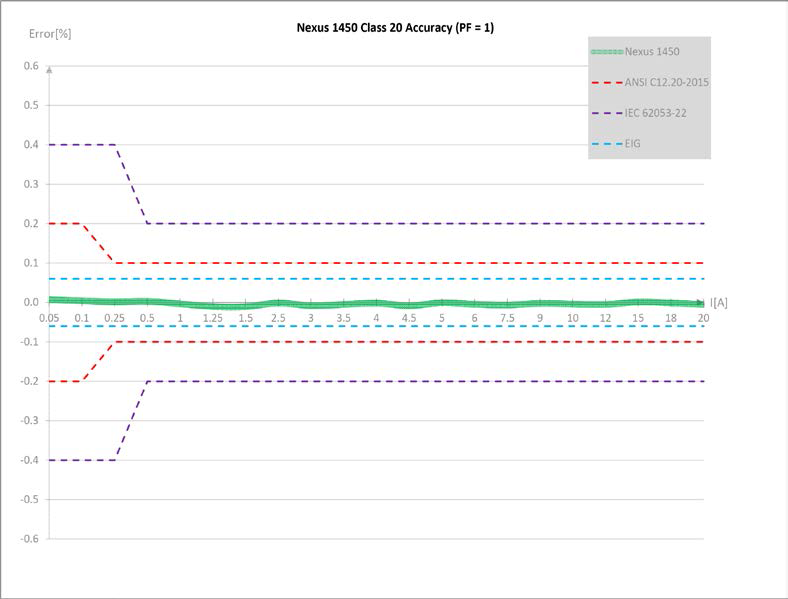Click the y-axis value "0.6"

pyautogui.click(x=31, y=66)
